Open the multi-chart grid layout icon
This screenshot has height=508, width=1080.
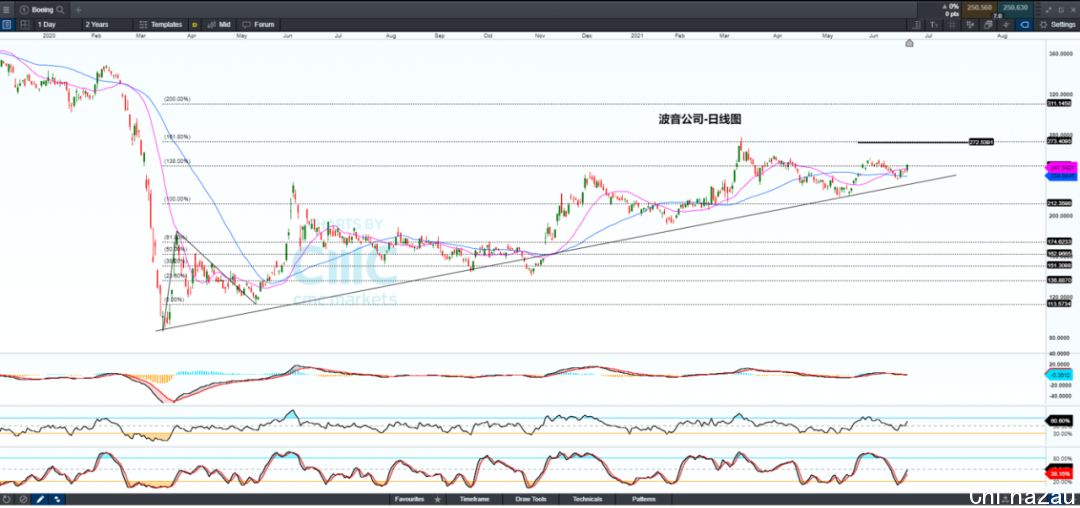(x=25, y=25)
